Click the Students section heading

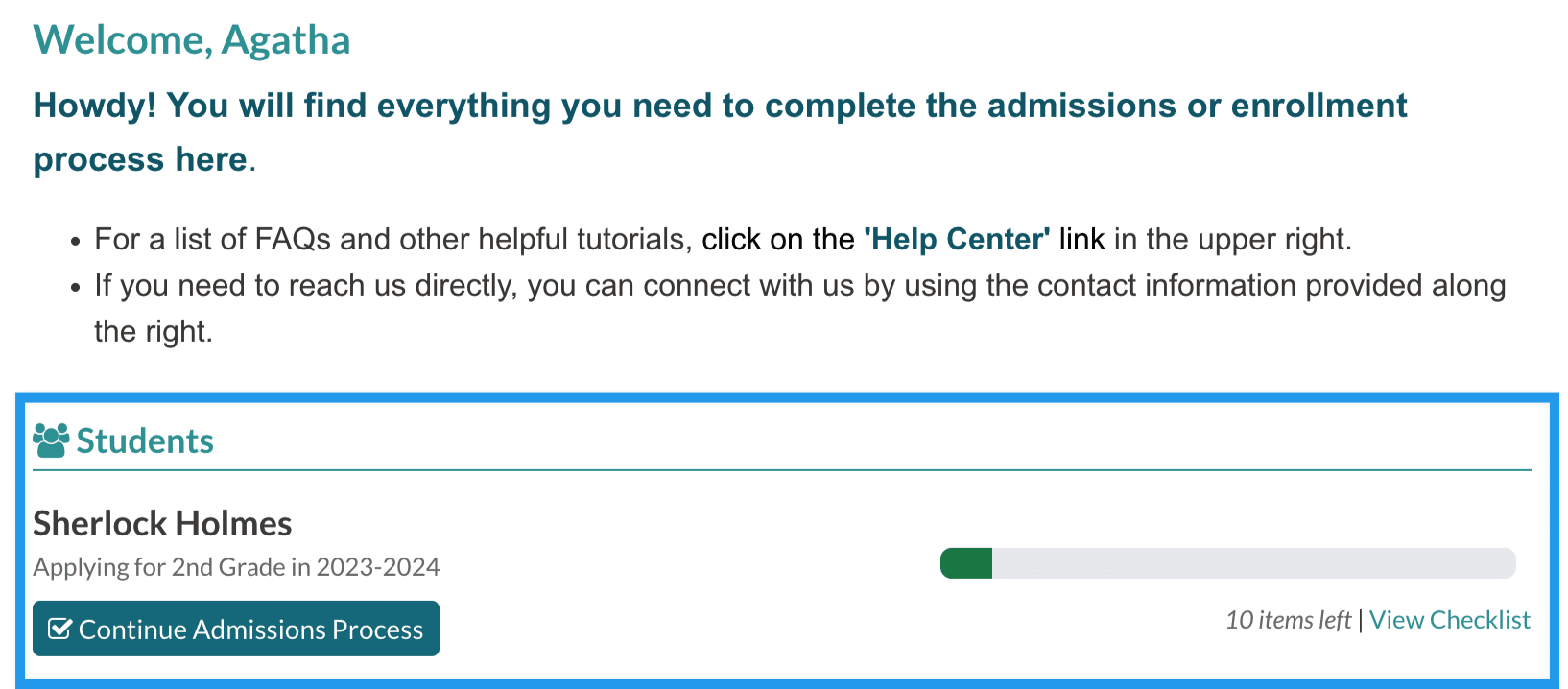coord(145,441)
